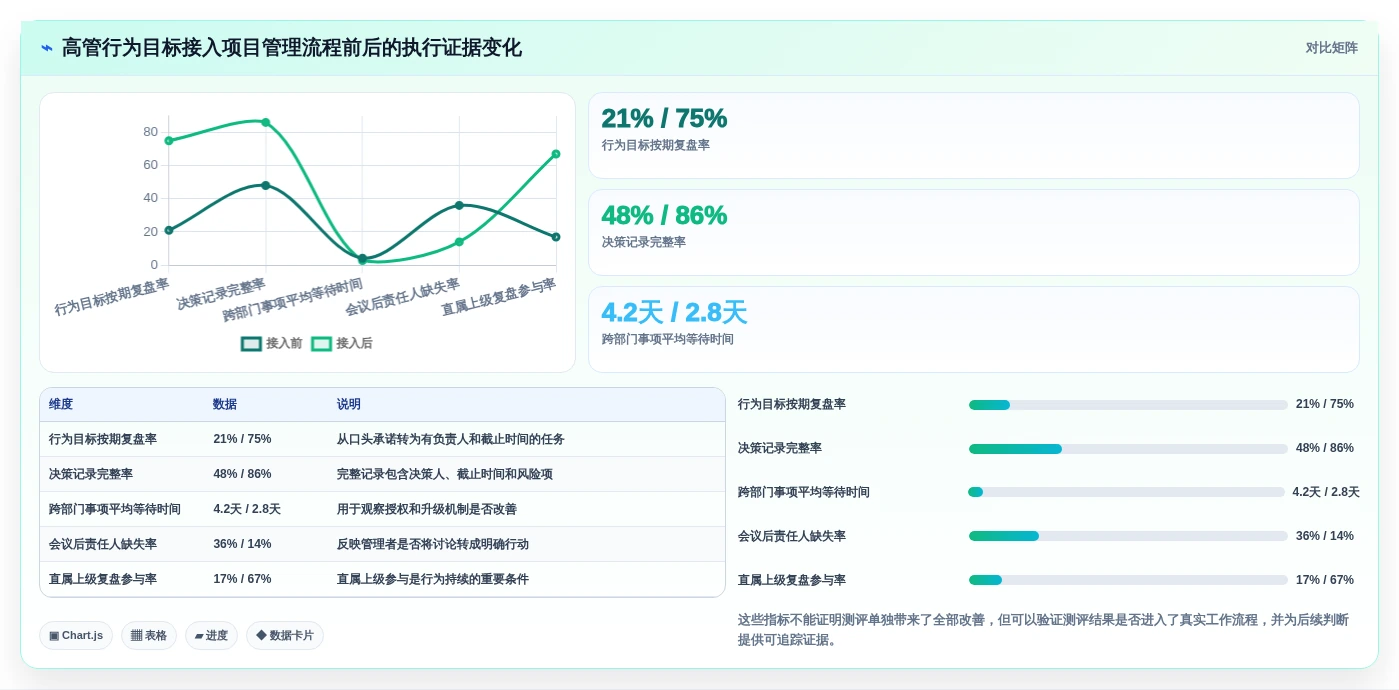The image size is (1399, 690).
Task: Click the footnote paragraph about 这些指标
Action: pos(1043,629)
